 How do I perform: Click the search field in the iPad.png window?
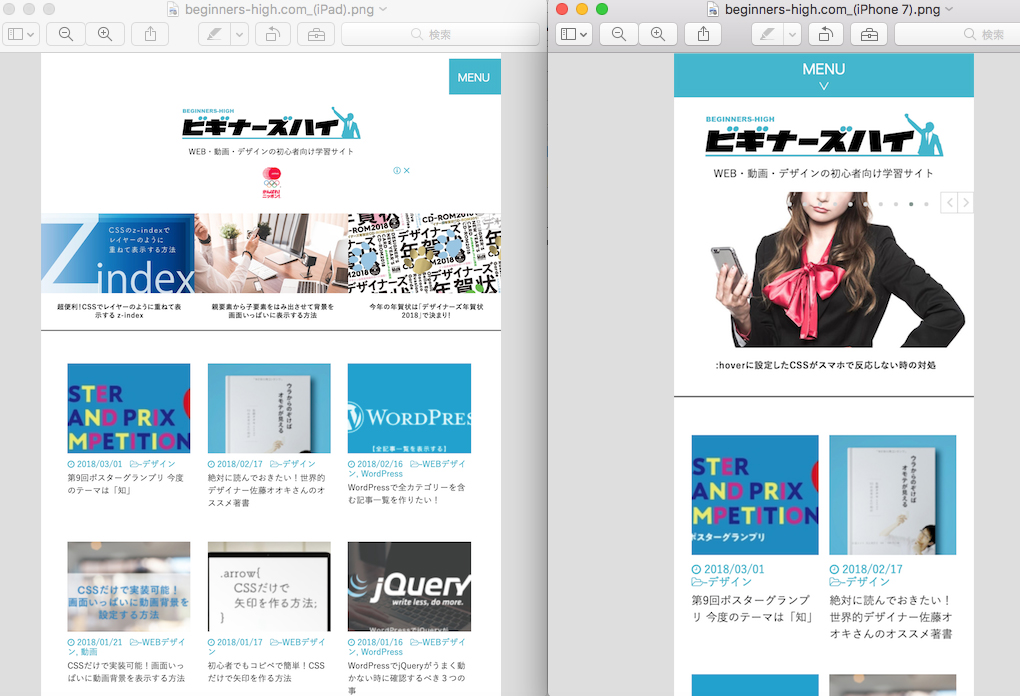coord(440,34)
